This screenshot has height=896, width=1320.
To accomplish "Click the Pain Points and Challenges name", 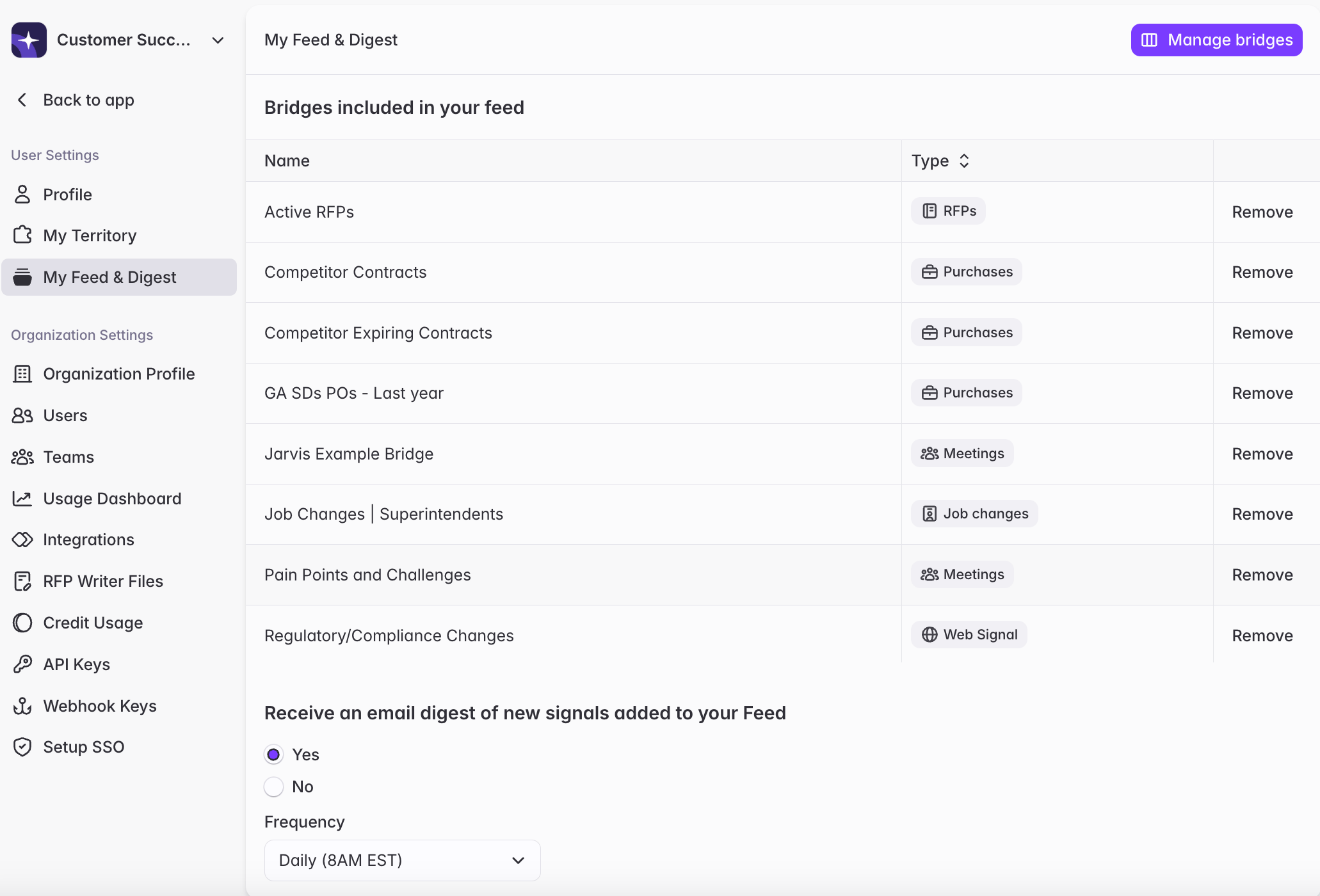I will 367,575.
